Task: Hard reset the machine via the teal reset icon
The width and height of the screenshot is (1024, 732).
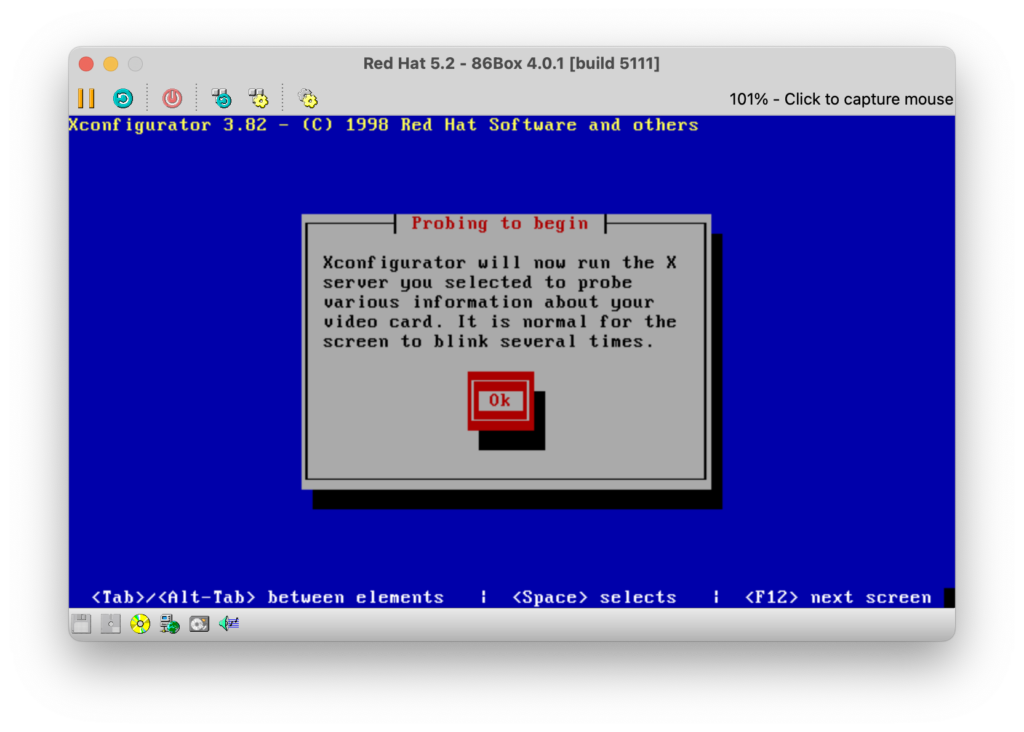Action: tap(123, 99)
